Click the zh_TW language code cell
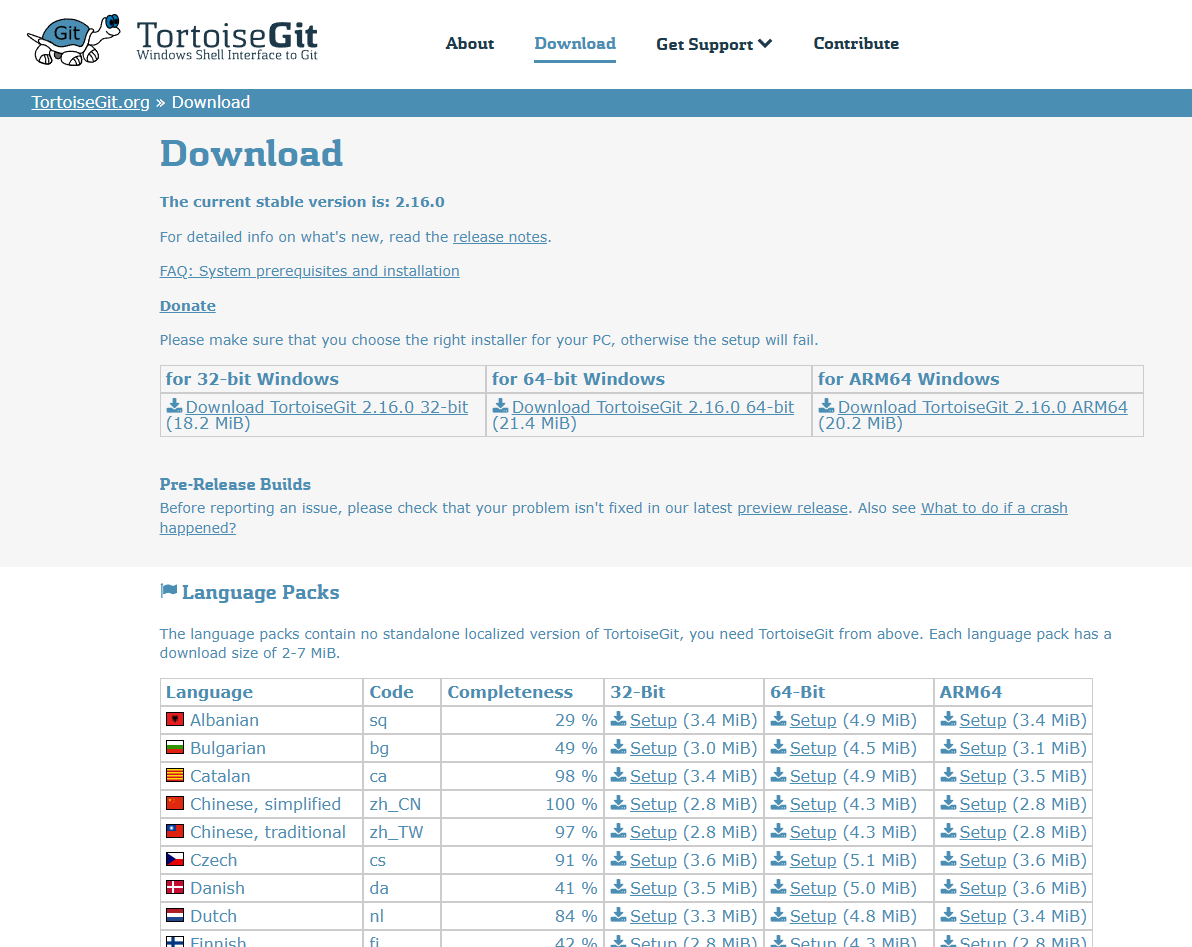Viewport: 1192px width, 947px height. pos(401,832)
